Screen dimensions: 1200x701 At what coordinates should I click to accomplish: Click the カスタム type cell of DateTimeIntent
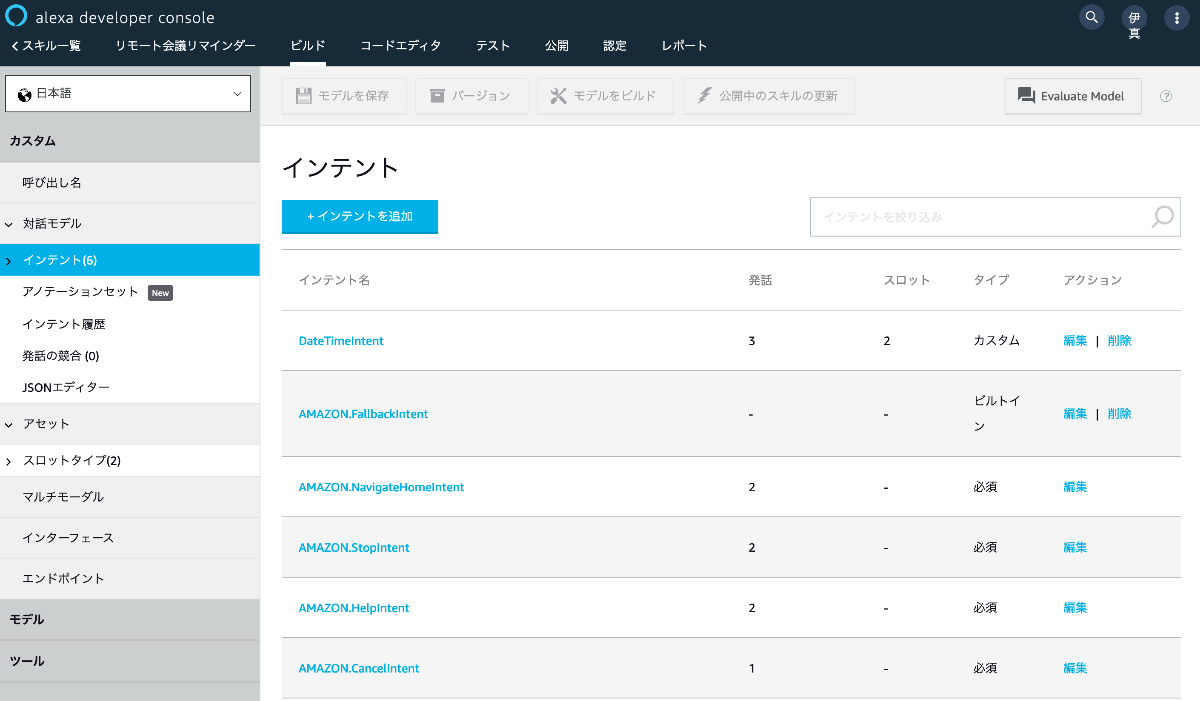point(997,341)
